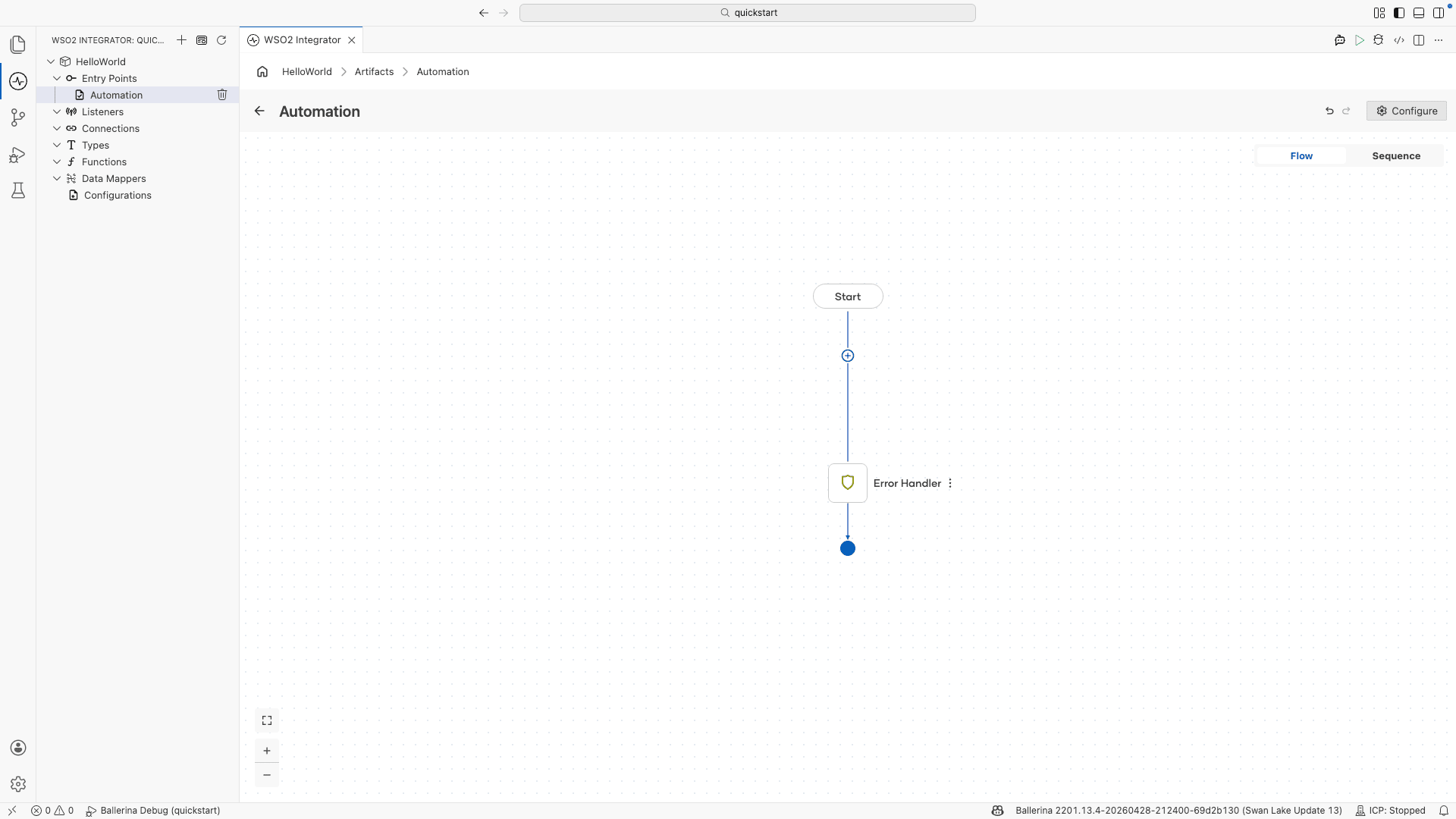Click the project overview icon beside refresh
The height and width of the screenshot is (819, 1456).
tap(202, 40)
